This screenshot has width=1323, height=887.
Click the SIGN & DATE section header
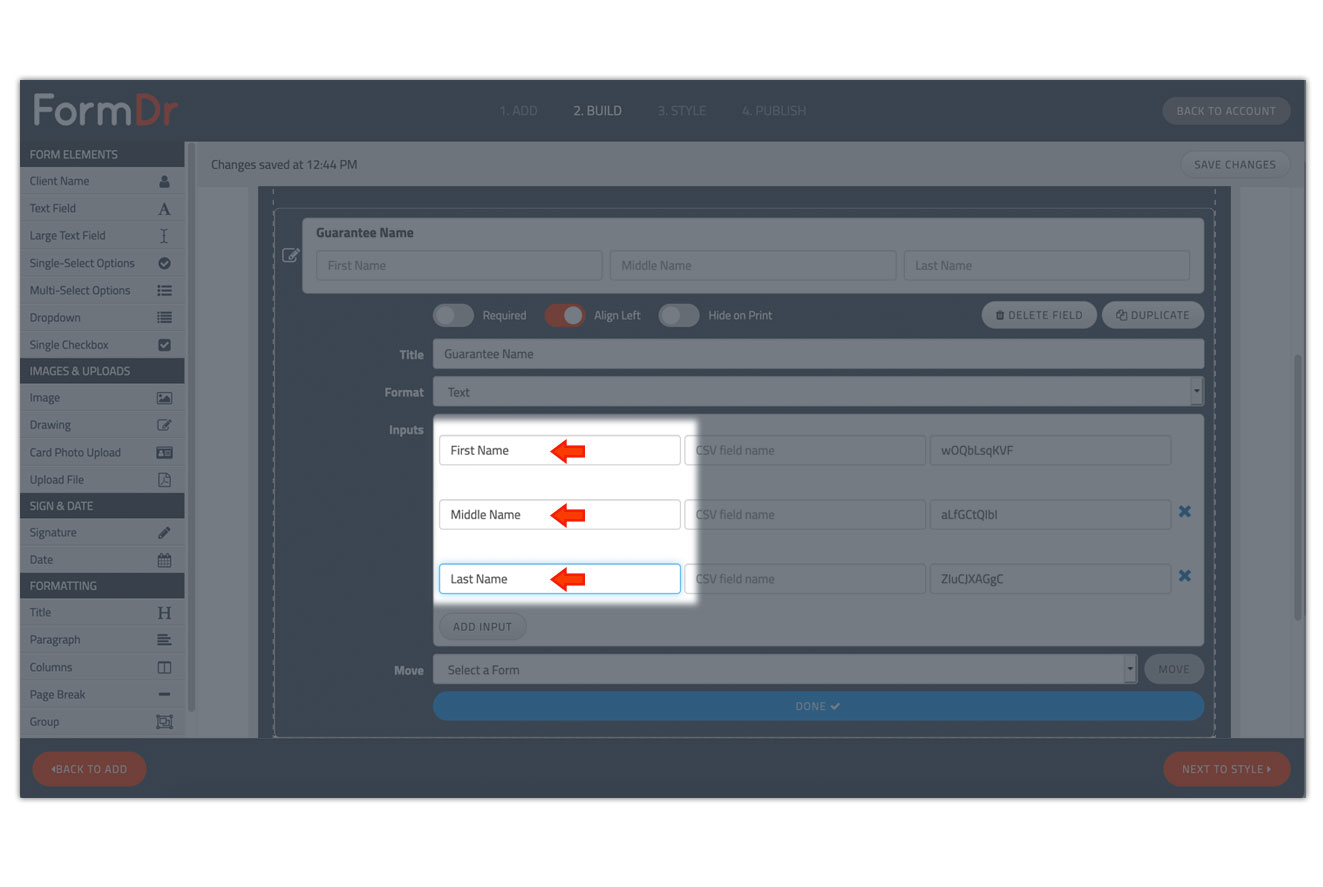click(x=102, y=506)
